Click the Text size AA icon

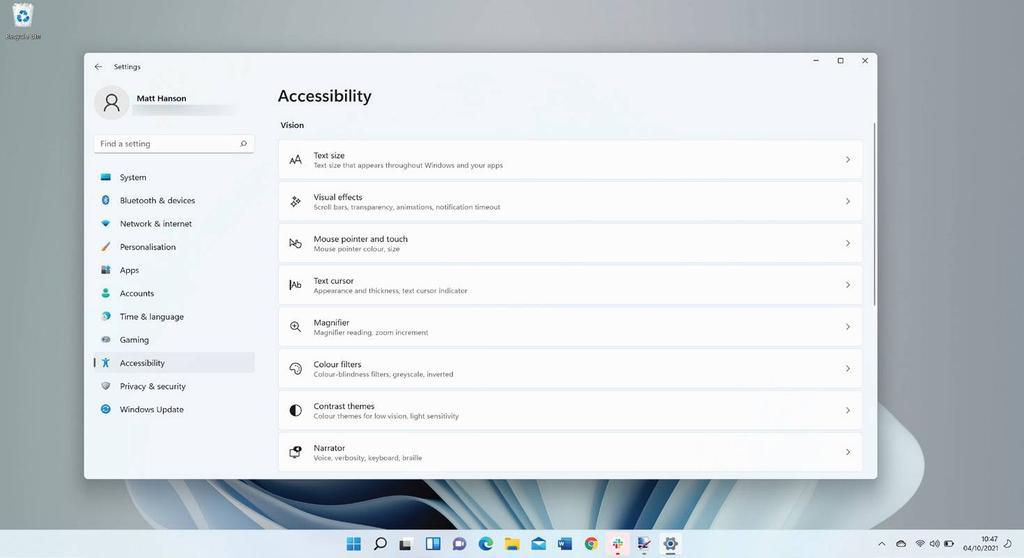(x=296, y=159)
